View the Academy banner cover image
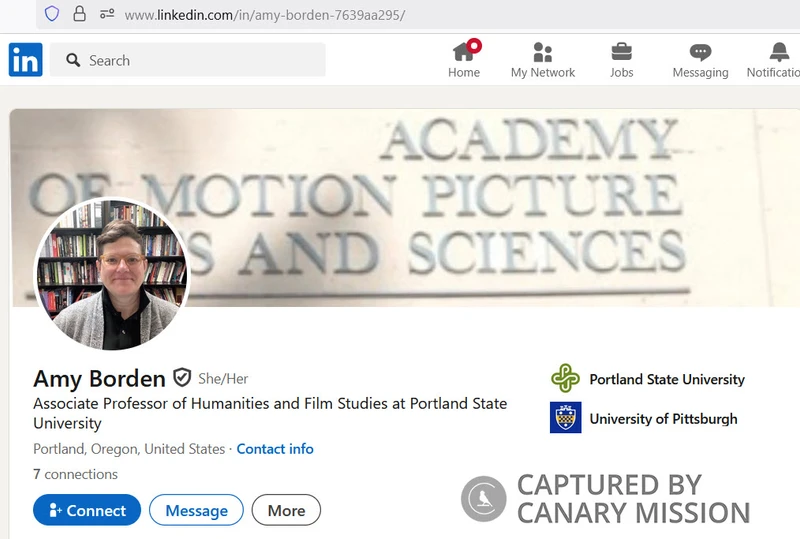Viewport: 800px width, 539px height. 406,208
